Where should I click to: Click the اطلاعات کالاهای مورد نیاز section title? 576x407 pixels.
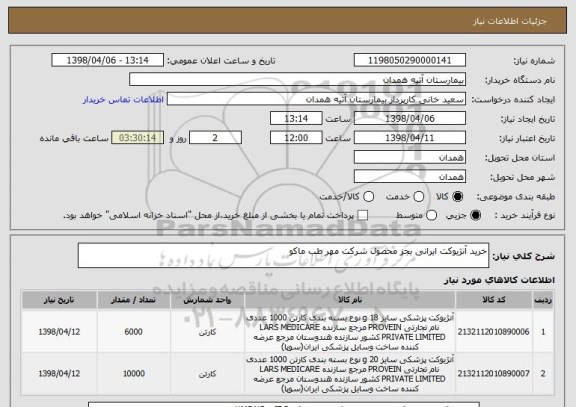click(x=499, y=280)
